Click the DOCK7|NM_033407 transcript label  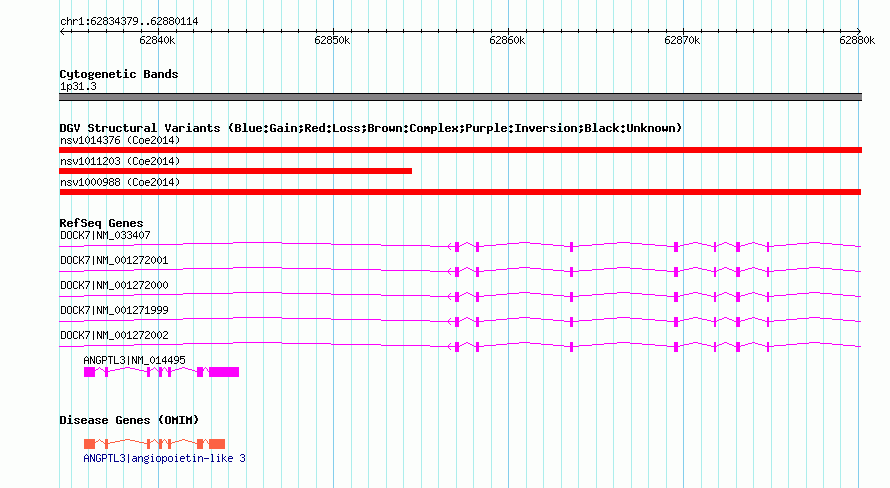[105, 235]
